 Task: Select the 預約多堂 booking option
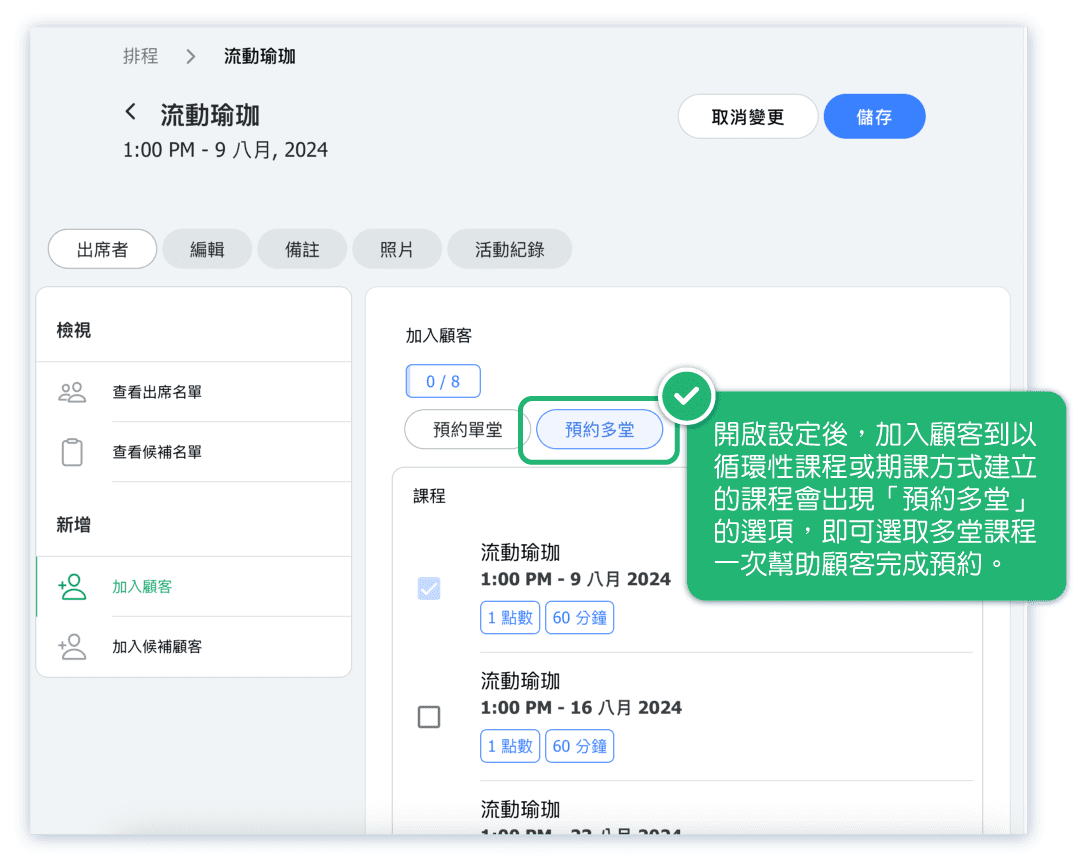coord(599,430)
